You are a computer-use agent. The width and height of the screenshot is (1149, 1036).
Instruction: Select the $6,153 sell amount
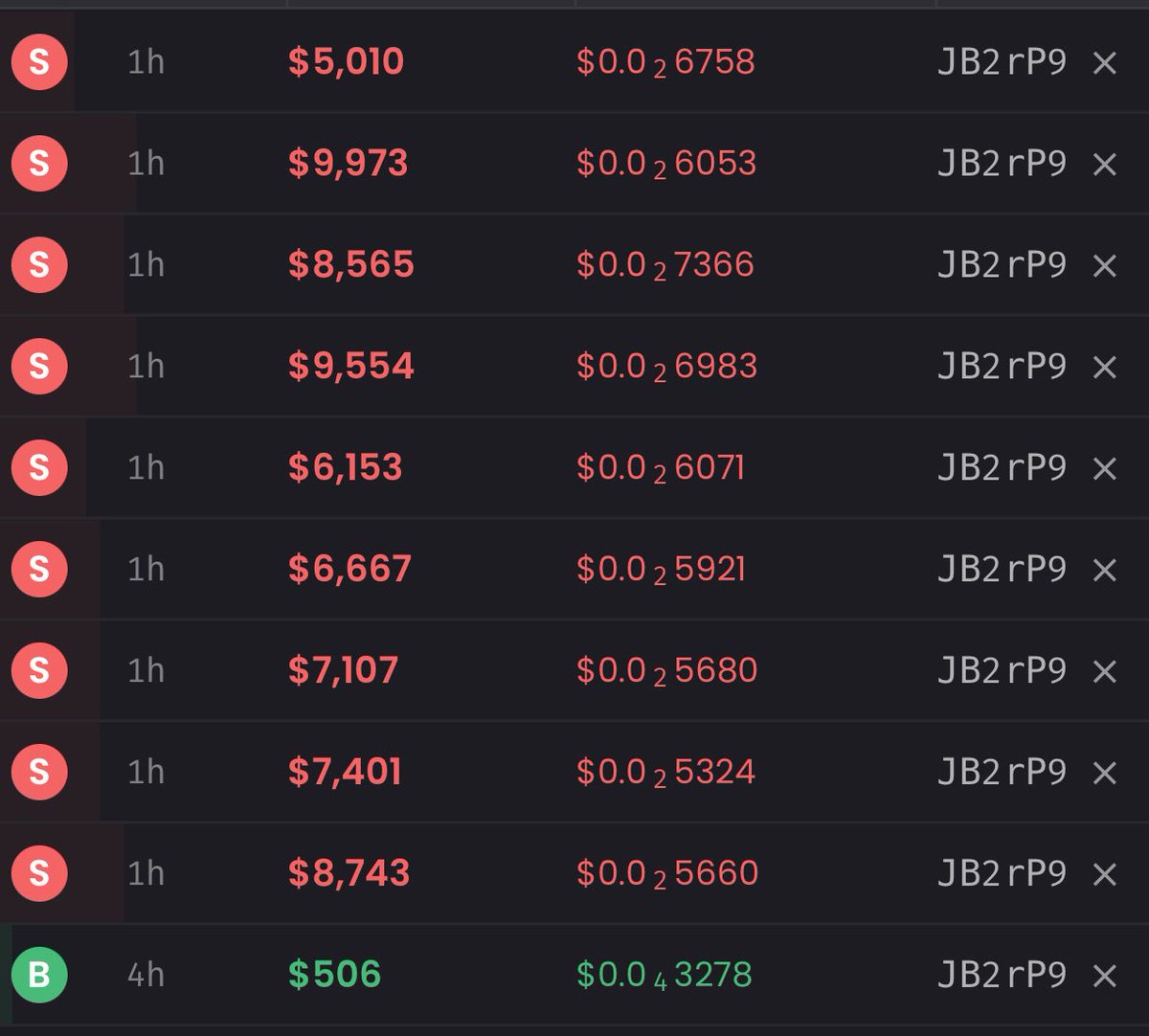pyautogui.click(x=345, y=467)
